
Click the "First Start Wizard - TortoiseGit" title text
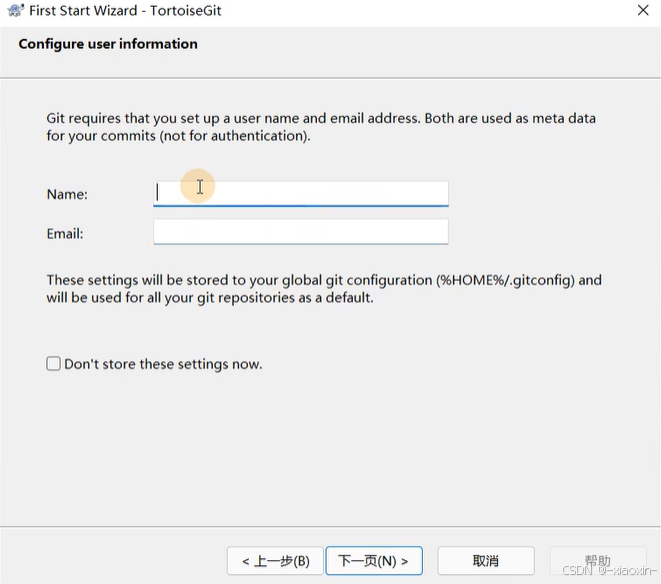125,11
